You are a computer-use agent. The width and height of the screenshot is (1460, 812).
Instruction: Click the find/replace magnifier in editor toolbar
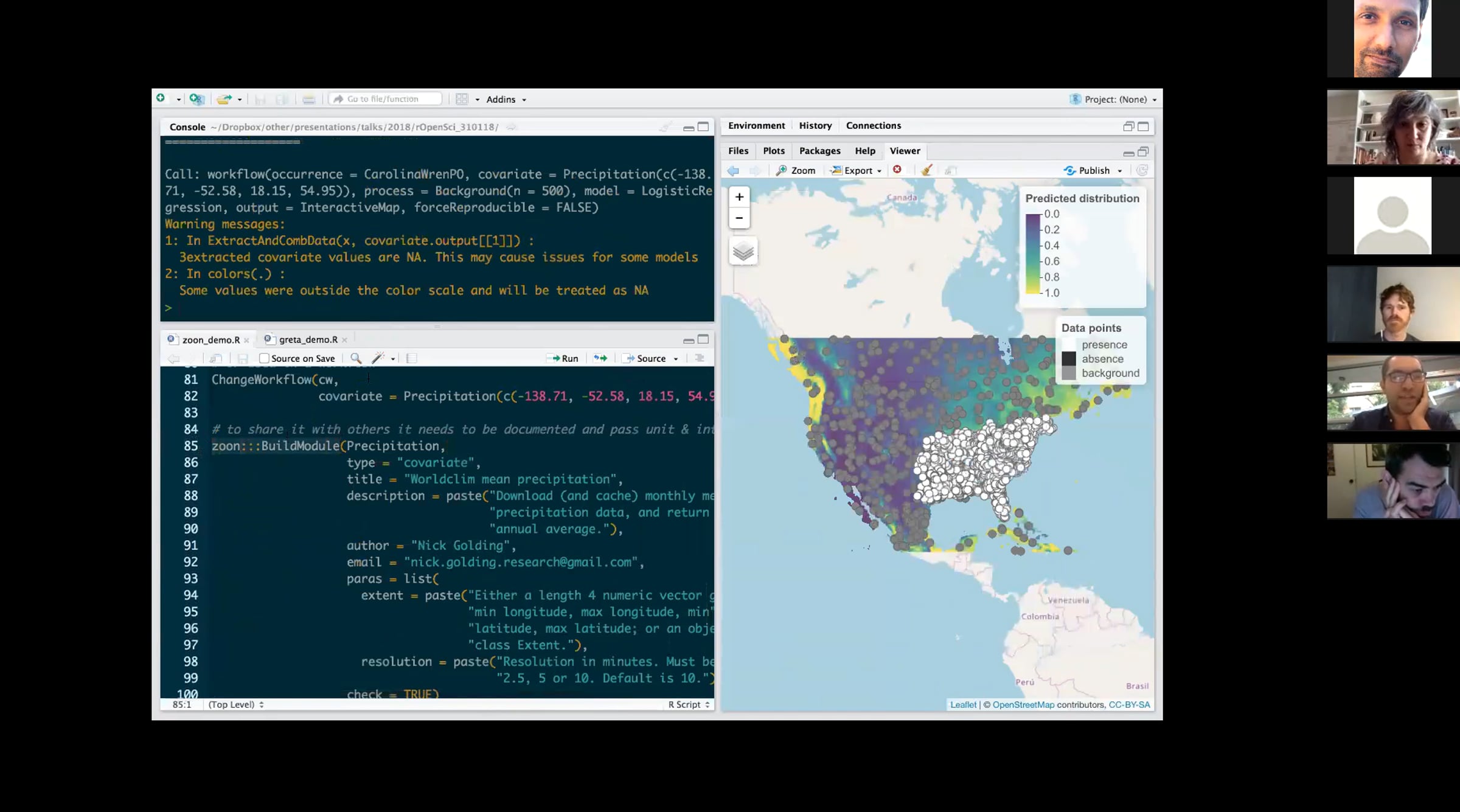pyautogui.click(x=356, y=358)
